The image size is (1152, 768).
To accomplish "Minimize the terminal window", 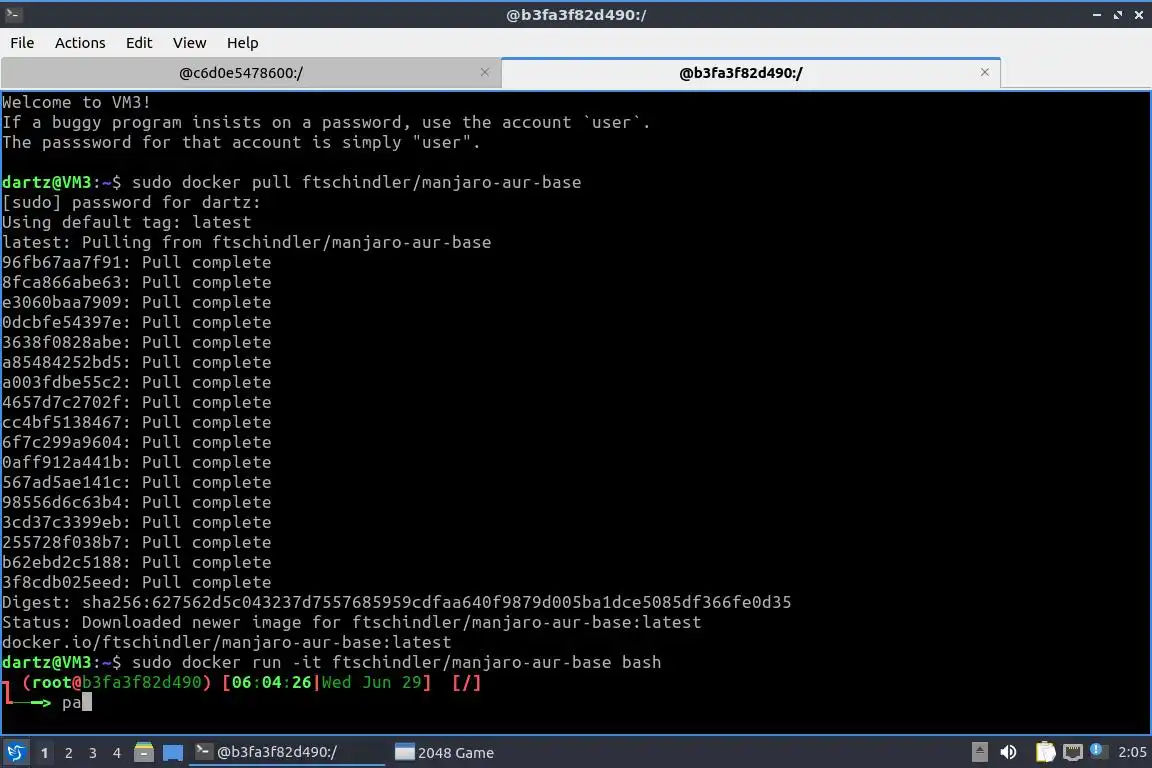I will click(1096, 15).
